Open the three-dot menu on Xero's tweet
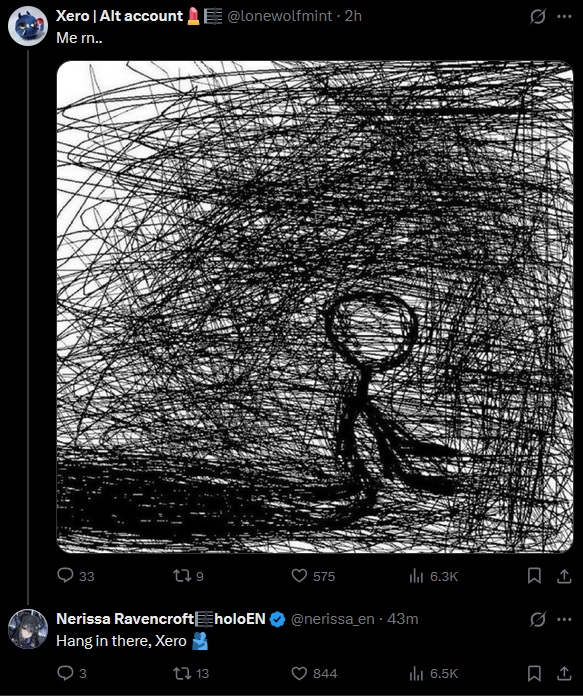The height and width of the screenshot is (696, 583). tap(564, 16)
